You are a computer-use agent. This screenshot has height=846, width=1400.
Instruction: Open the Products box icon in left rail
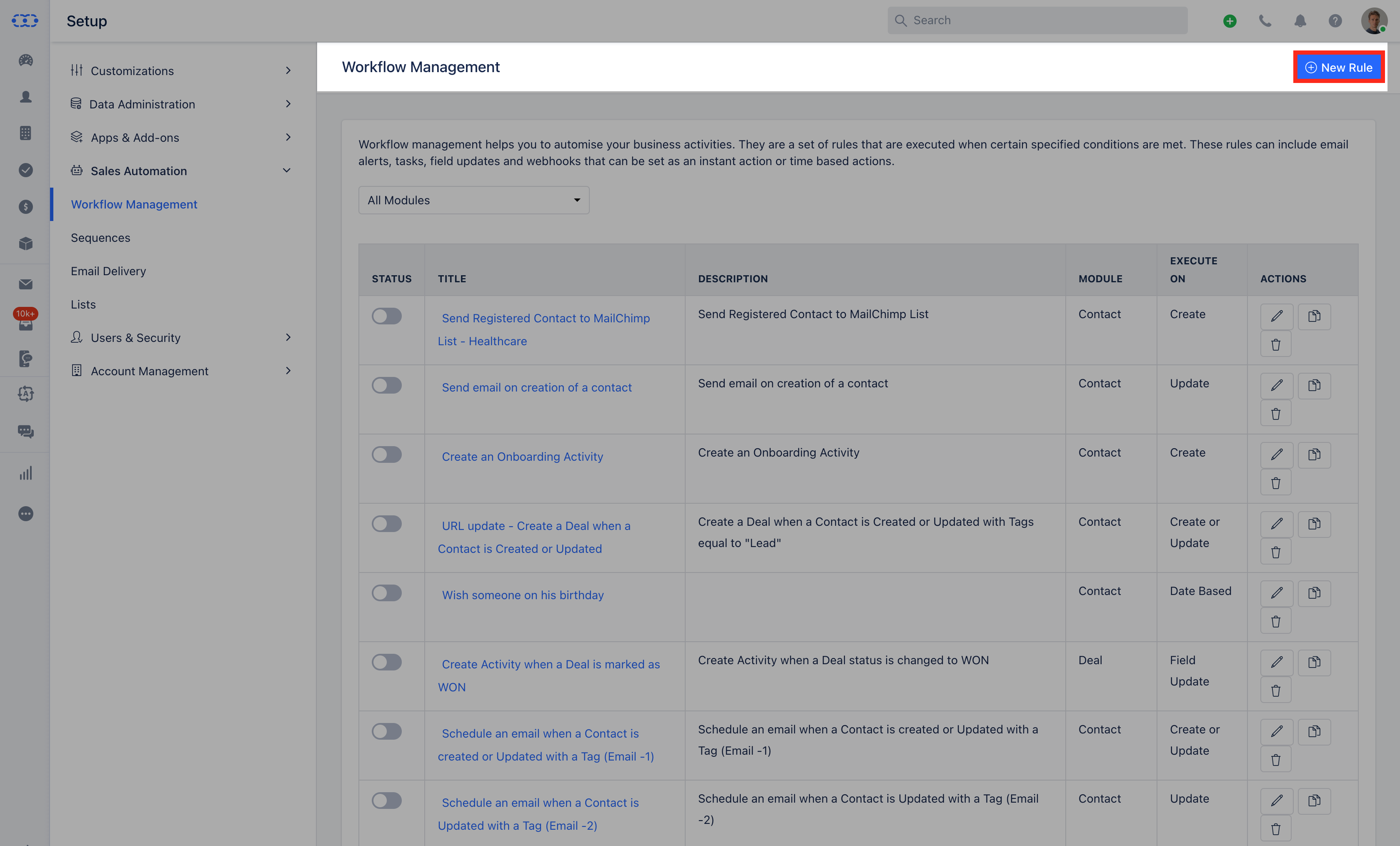25,244
